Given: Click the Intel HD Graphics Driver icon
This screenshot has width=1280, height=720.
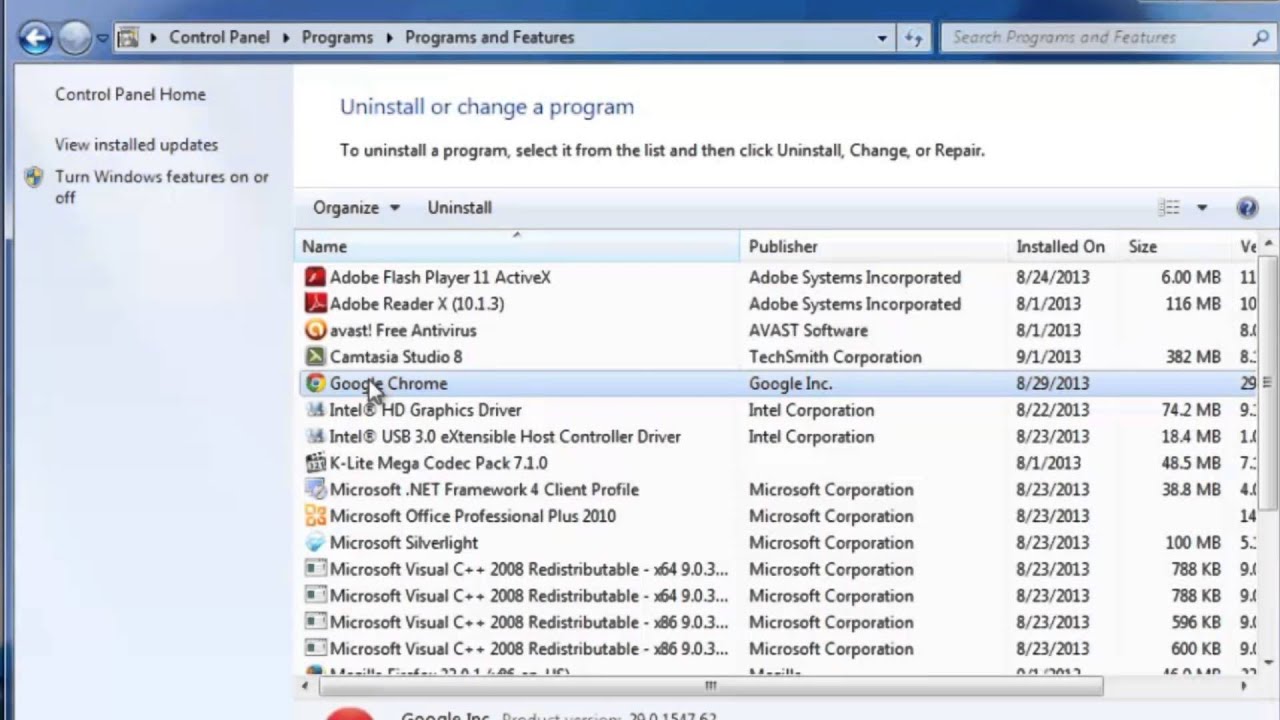Looking at the screenshot, I should (315, 410).
